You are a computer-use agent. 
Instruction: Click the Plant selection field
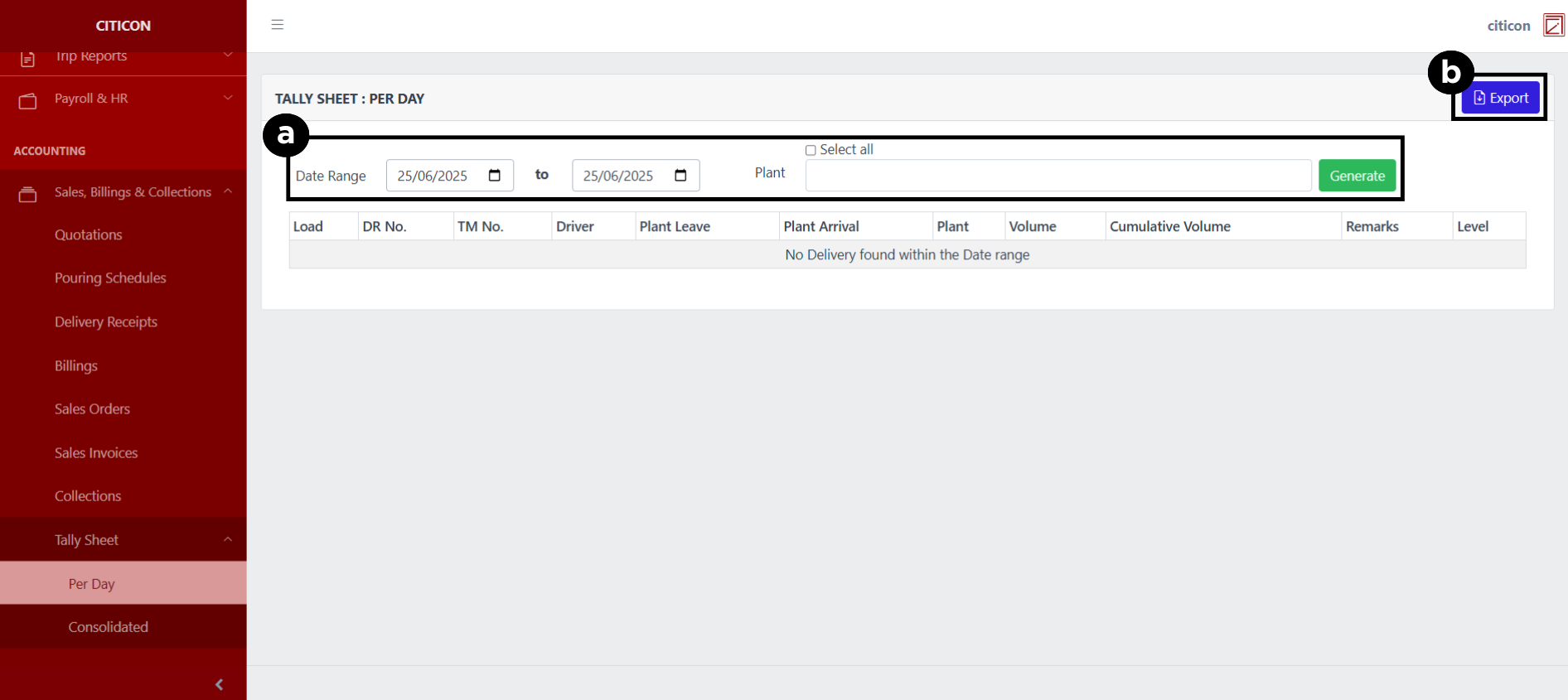tap(1057, 176)
